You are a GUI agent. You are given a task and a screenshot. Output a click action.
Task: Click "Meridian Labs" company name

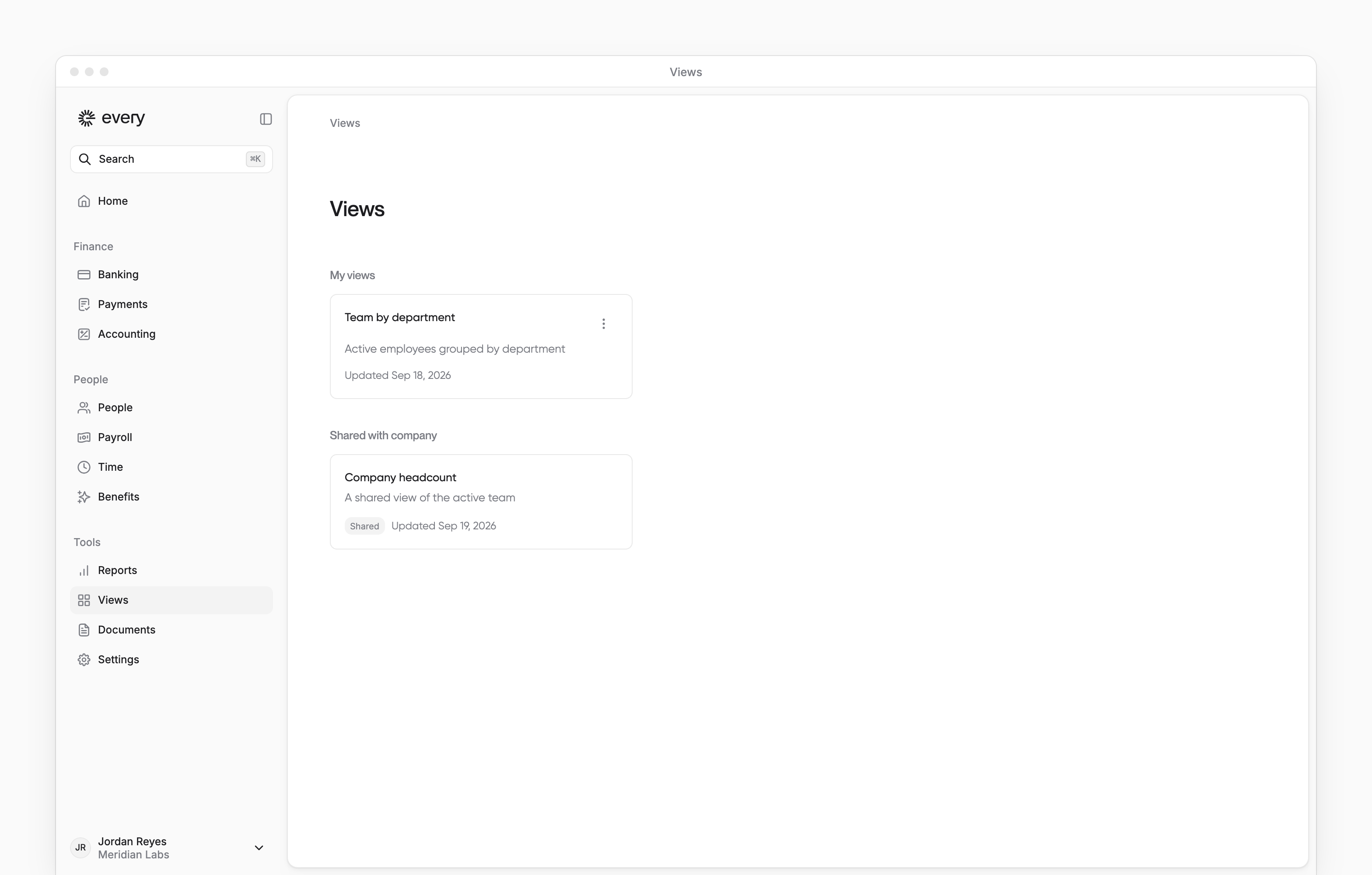(133, 854)
